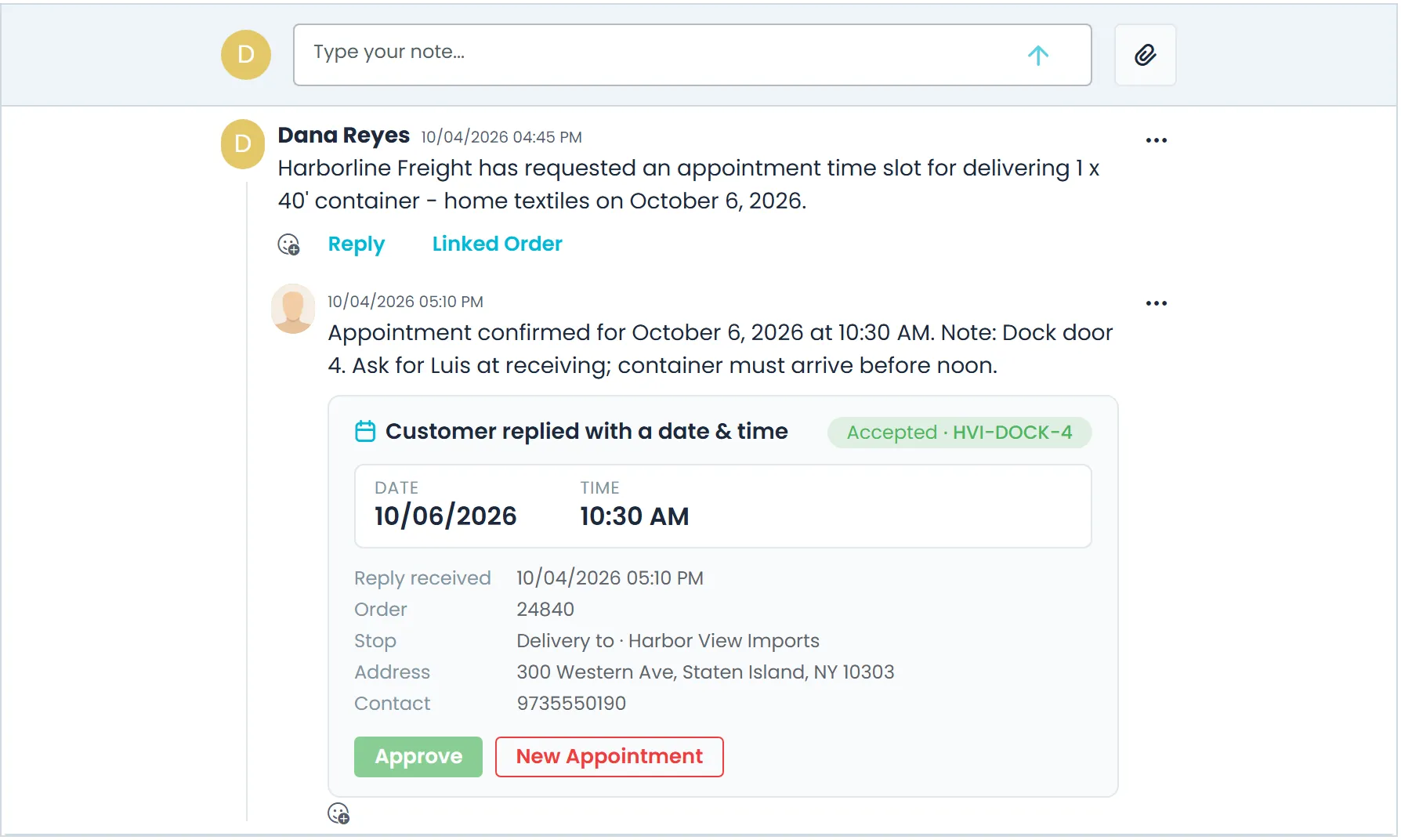The width and height of the screenshot is (1401, 840).
Task: Attach a file with the paperclip icon
Action: click(x=1145, y=55)
